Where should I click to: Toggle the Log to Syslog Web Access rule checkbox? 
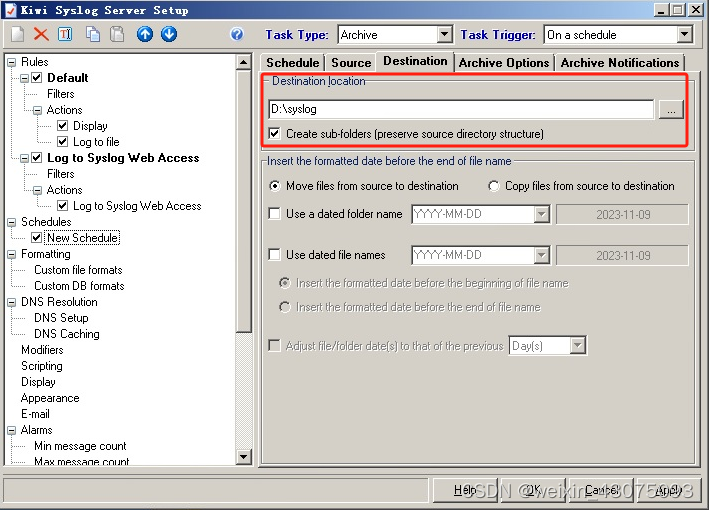[37, 158]
